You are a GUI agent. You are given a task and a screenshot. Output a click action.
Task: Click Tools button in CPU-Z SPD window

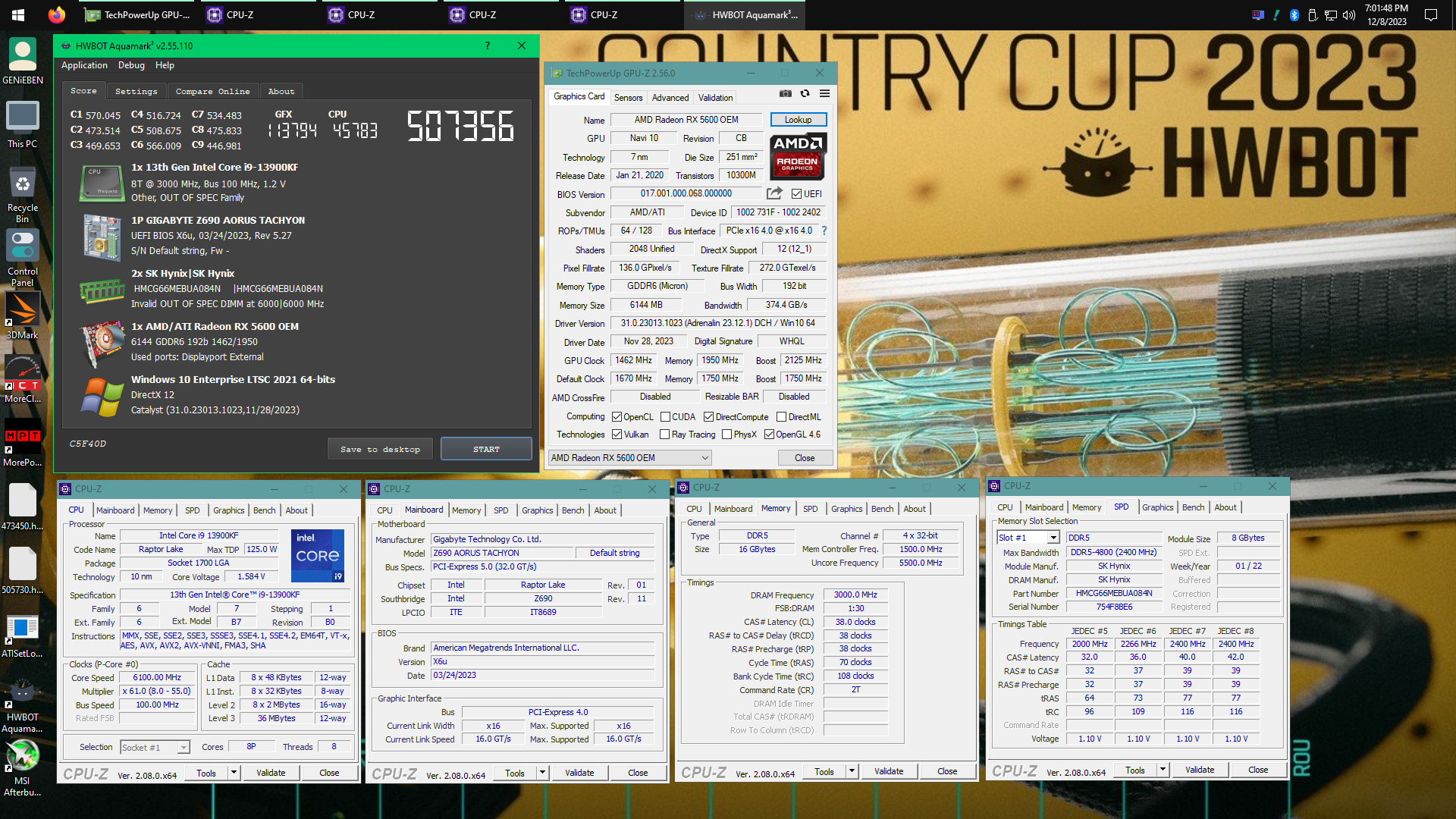1135,770
